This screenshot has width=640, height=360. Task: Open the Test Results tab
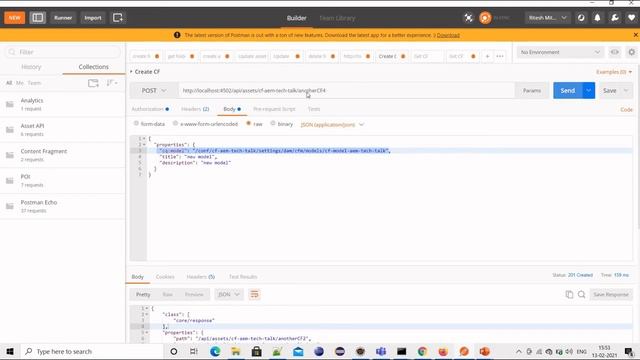[x=243, y=277]
